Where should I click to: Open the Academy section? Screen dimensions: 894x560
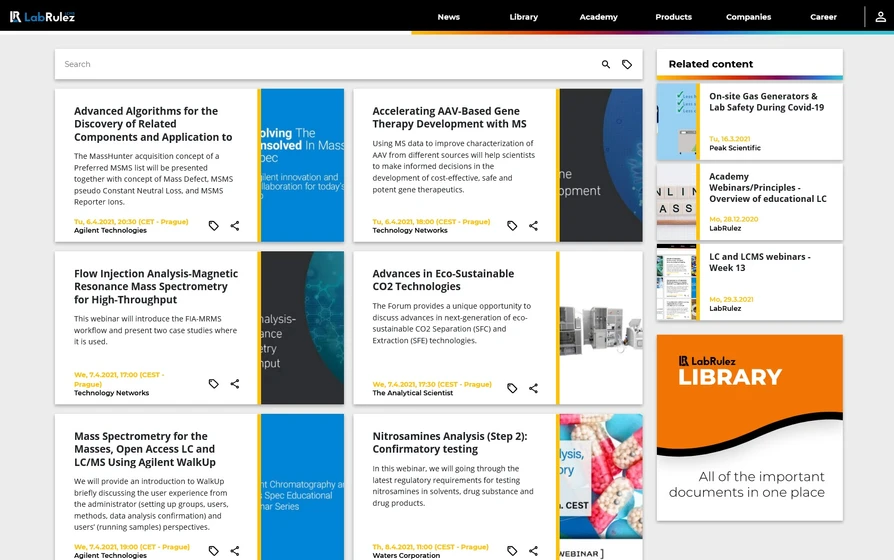[599, 17]
